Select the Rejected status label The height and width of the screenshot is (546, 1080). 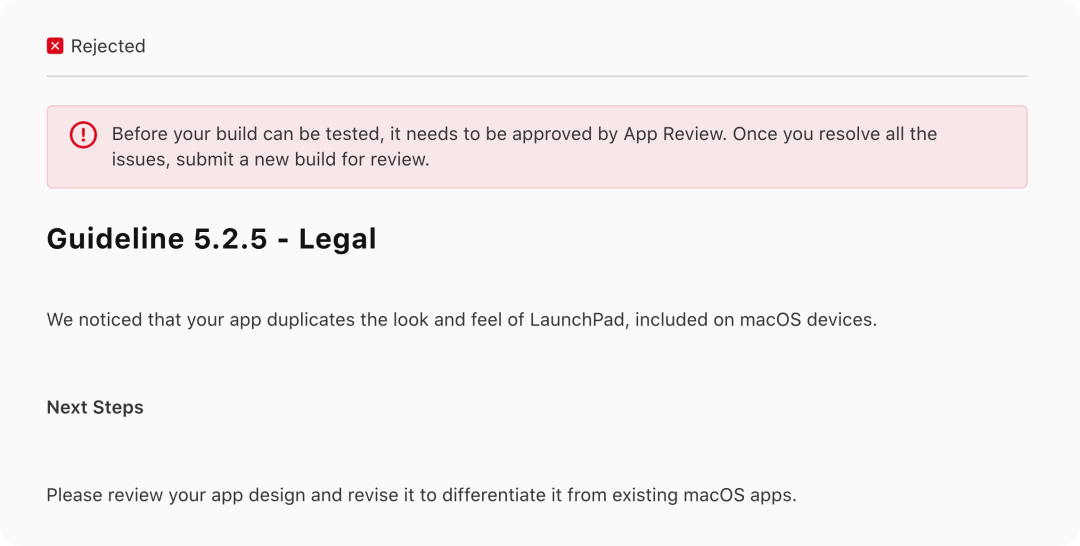pyautogui.click(x=108, y=46)
